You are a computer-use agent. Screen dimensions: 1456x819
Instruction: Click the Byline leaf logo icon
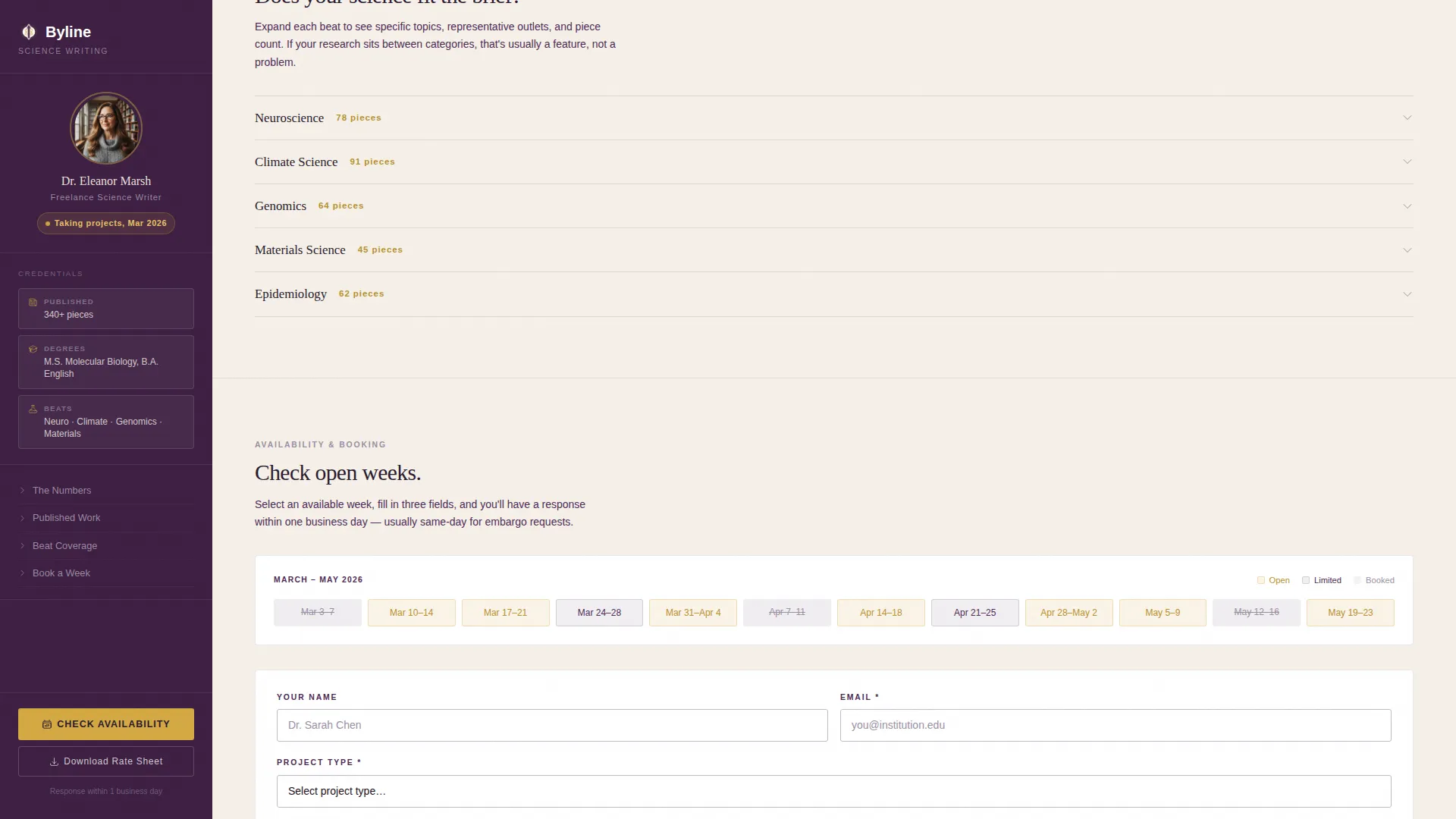[29, 32]
